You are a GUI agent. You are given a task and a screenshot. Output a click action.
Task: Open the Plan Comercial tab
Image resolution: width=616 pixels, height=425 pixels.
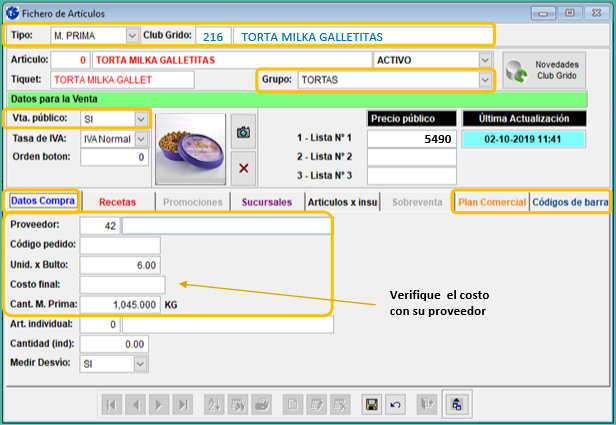(x=491, y=202)
